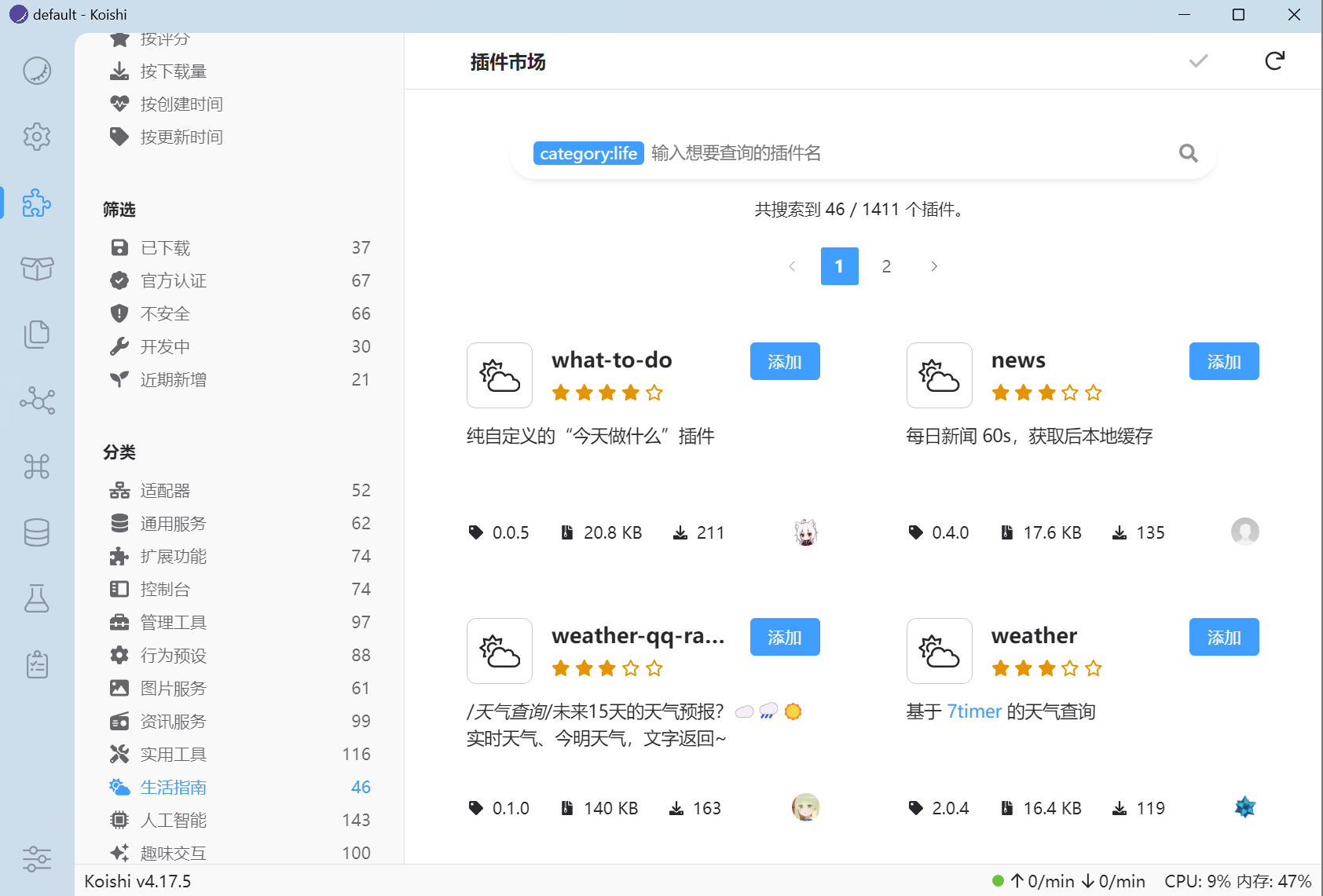Open the 7timer link
1323x896 pixels.
coord(974,711)
